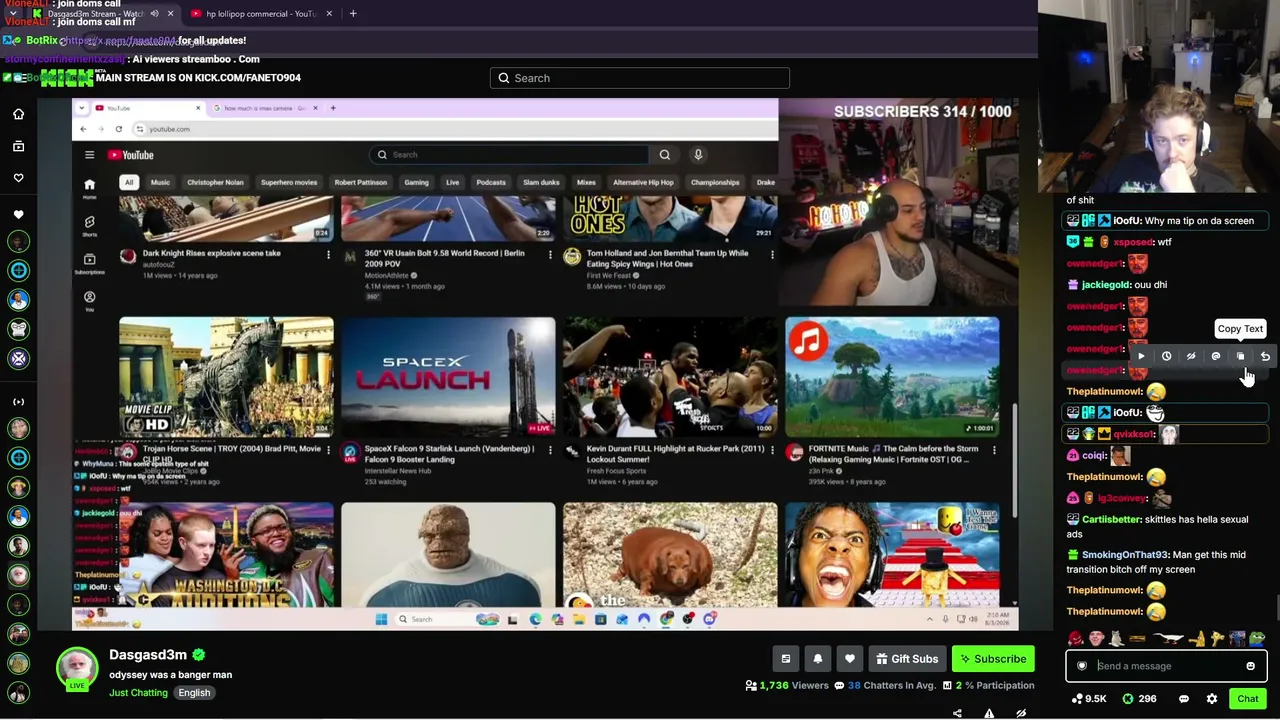Expand the browser tab list chevron
The width and height of the screenshot is (1280, 720).
(x=12, y=14)
